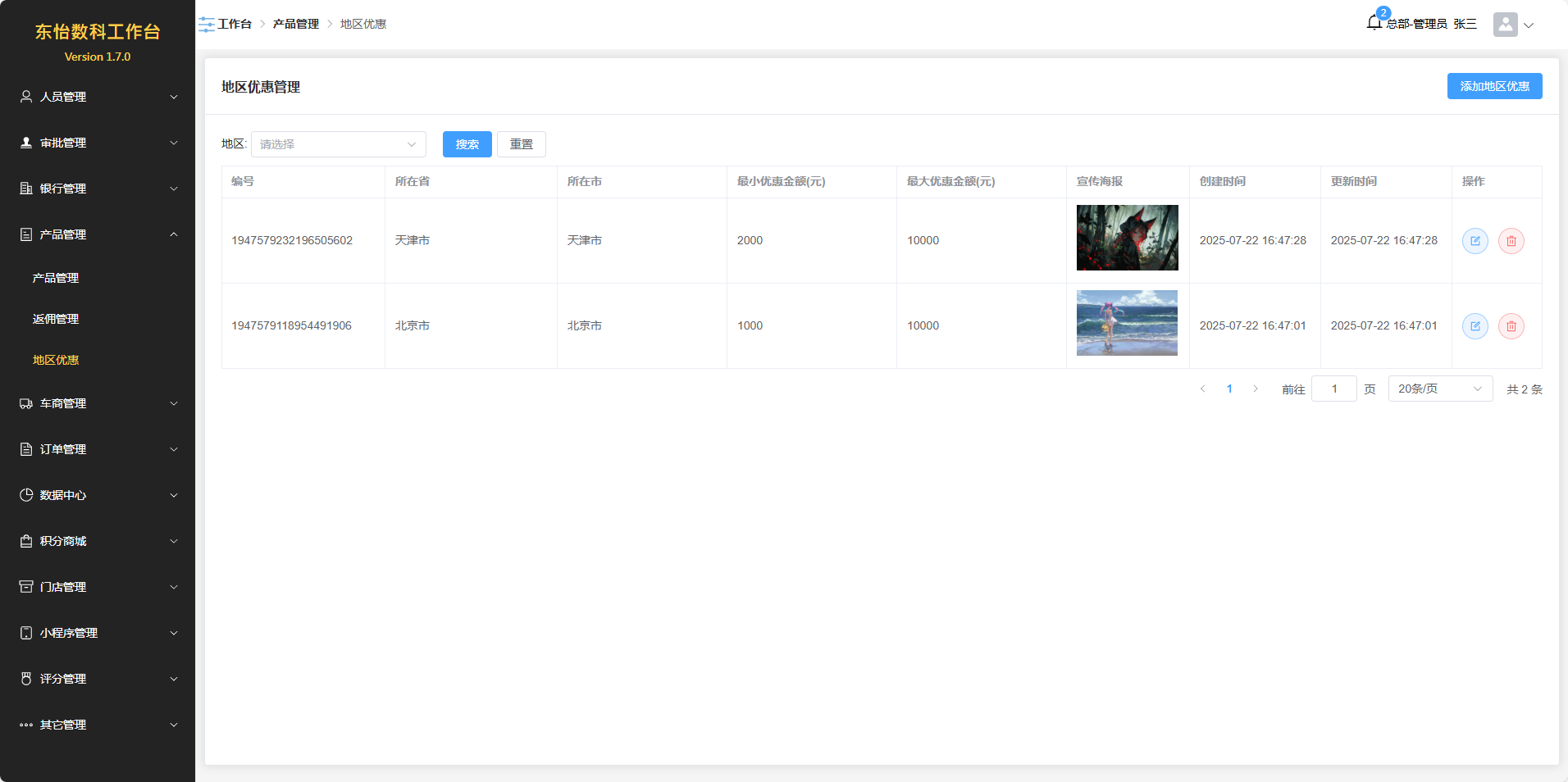This screenshot has width=1568, height=782.
Task: Click the page number jump input field
Action: [x=1333, y=389]
